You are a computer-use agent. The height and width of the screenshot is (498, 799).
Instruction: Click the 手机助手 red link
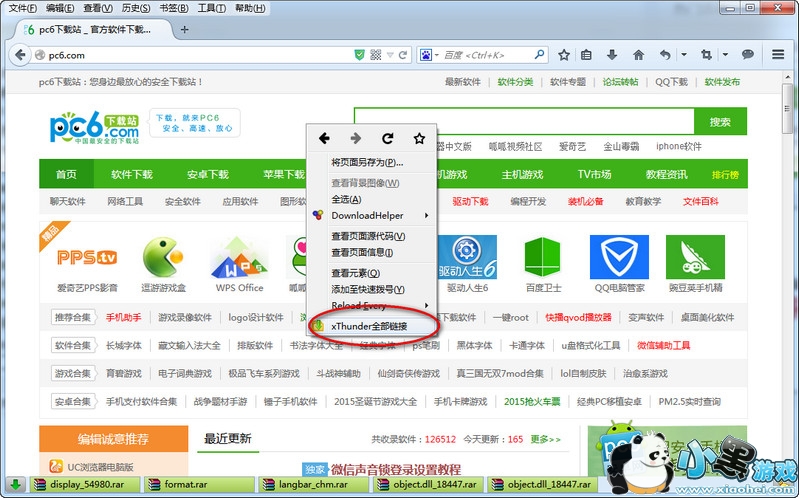point(123,317)
